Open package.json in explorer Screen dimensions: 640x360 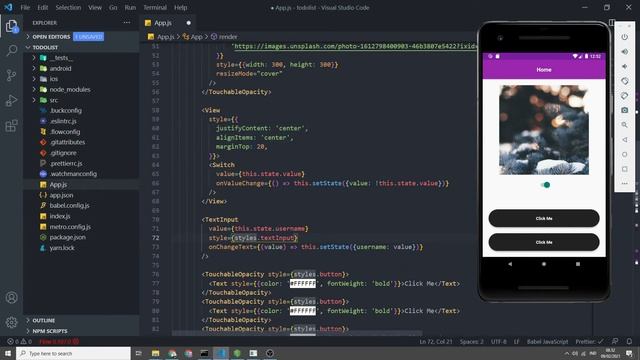67,237
